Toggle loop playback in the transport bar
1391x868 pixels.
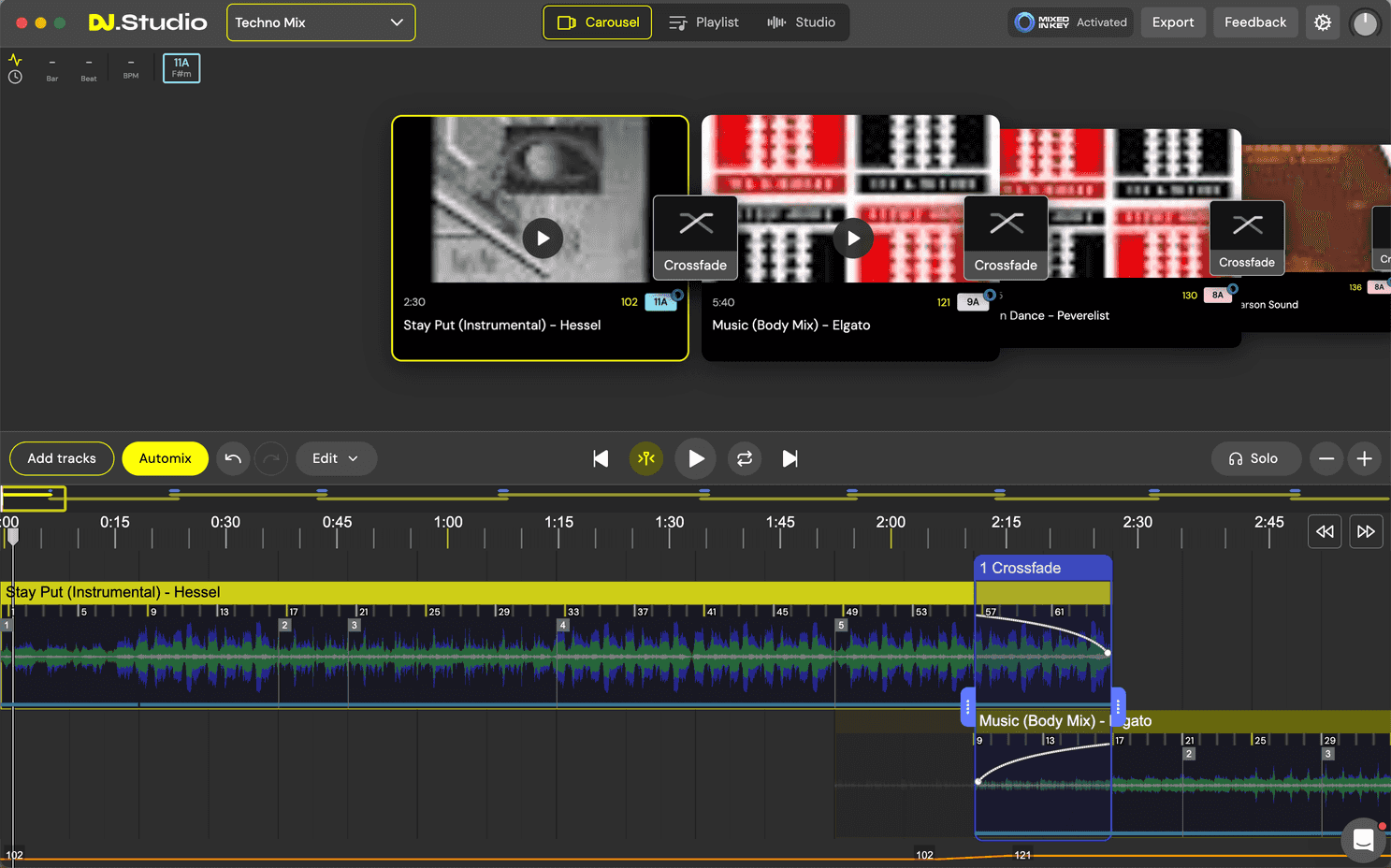[x=744, y=458]
